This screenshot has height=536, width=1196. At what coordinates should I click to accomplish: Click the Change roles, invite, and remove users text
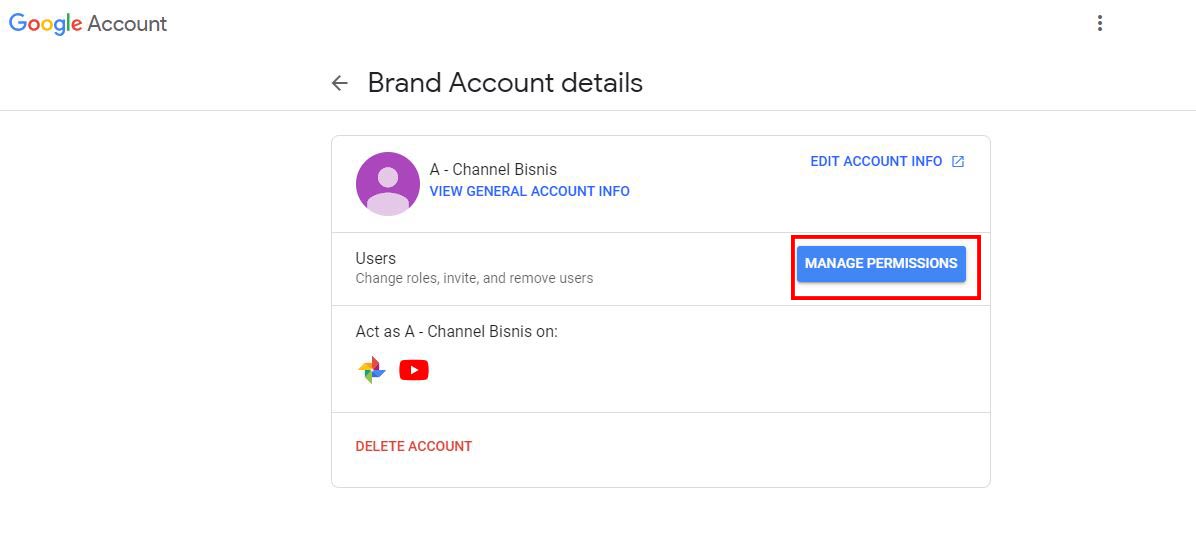tap(474, 278)
